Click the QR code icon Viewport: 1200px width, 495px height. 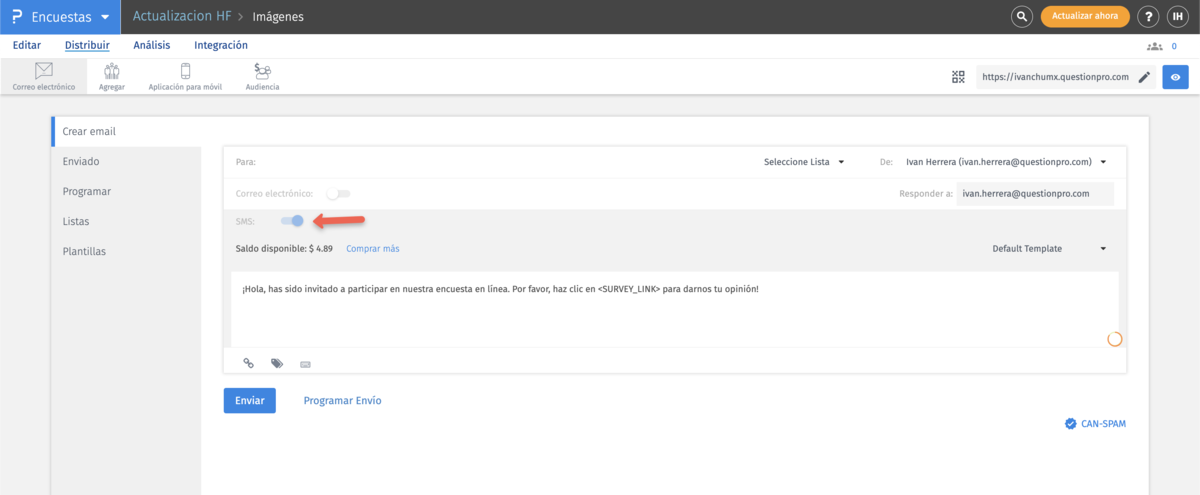coord(958,77)
